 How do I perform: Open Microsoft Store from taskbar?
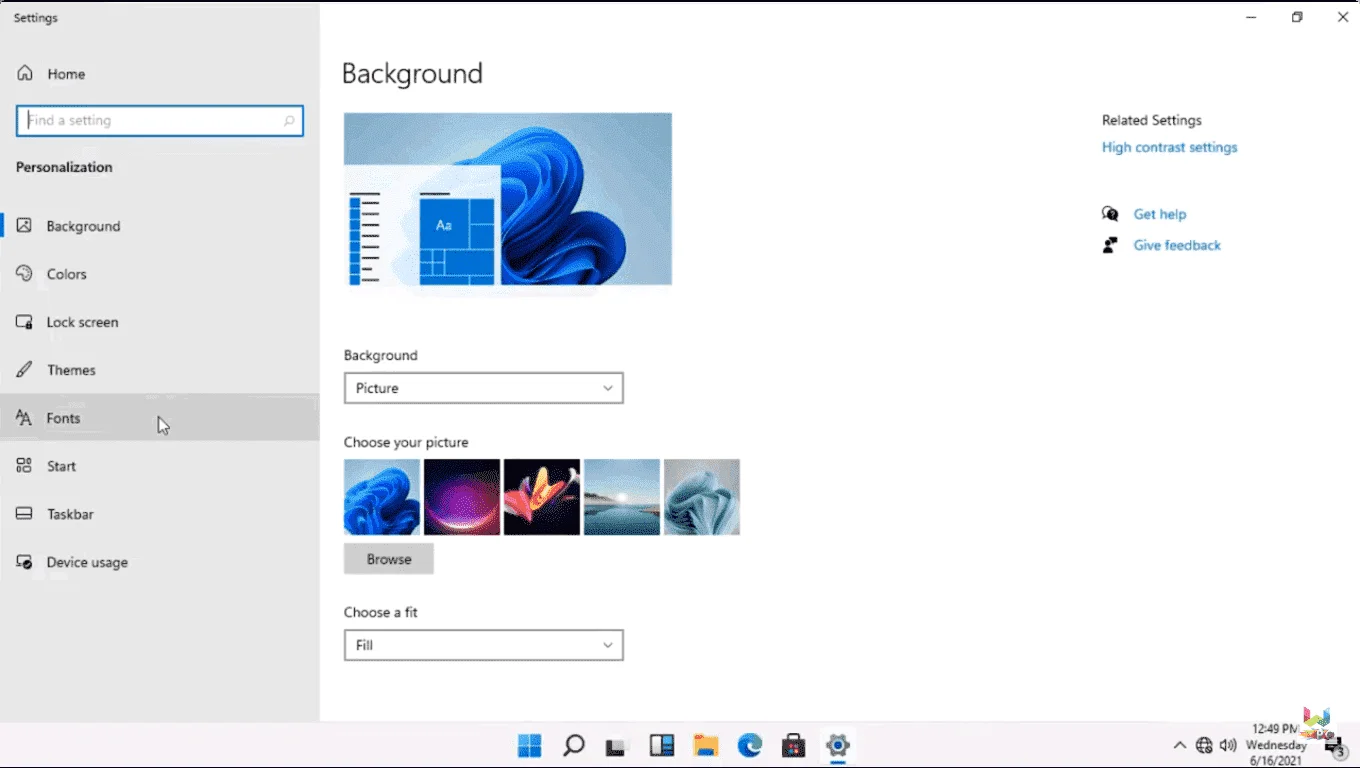[794, 745]
